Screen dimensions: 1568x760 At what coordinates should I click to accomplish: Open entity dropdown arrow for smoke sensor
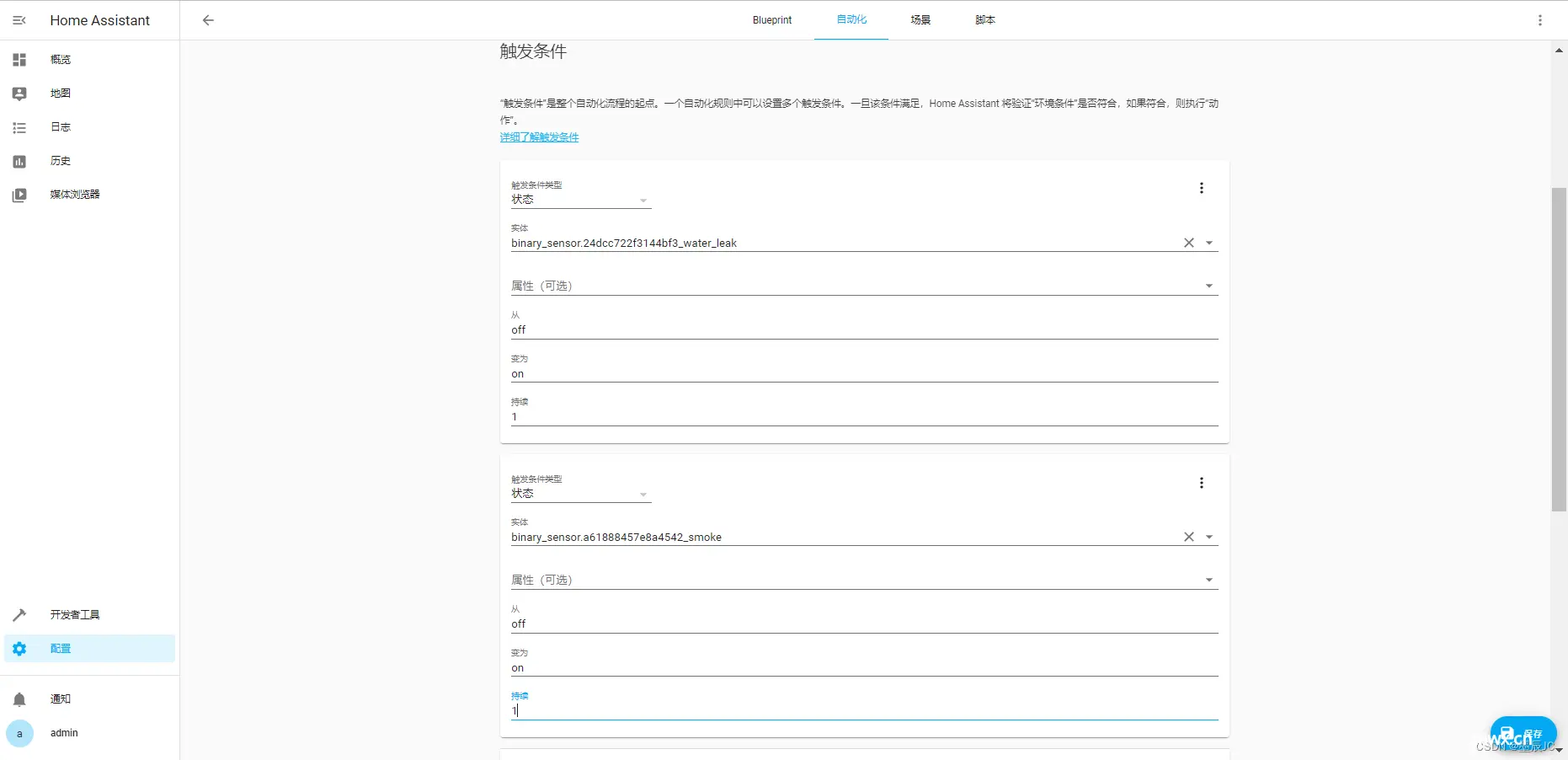(1209, 537)
